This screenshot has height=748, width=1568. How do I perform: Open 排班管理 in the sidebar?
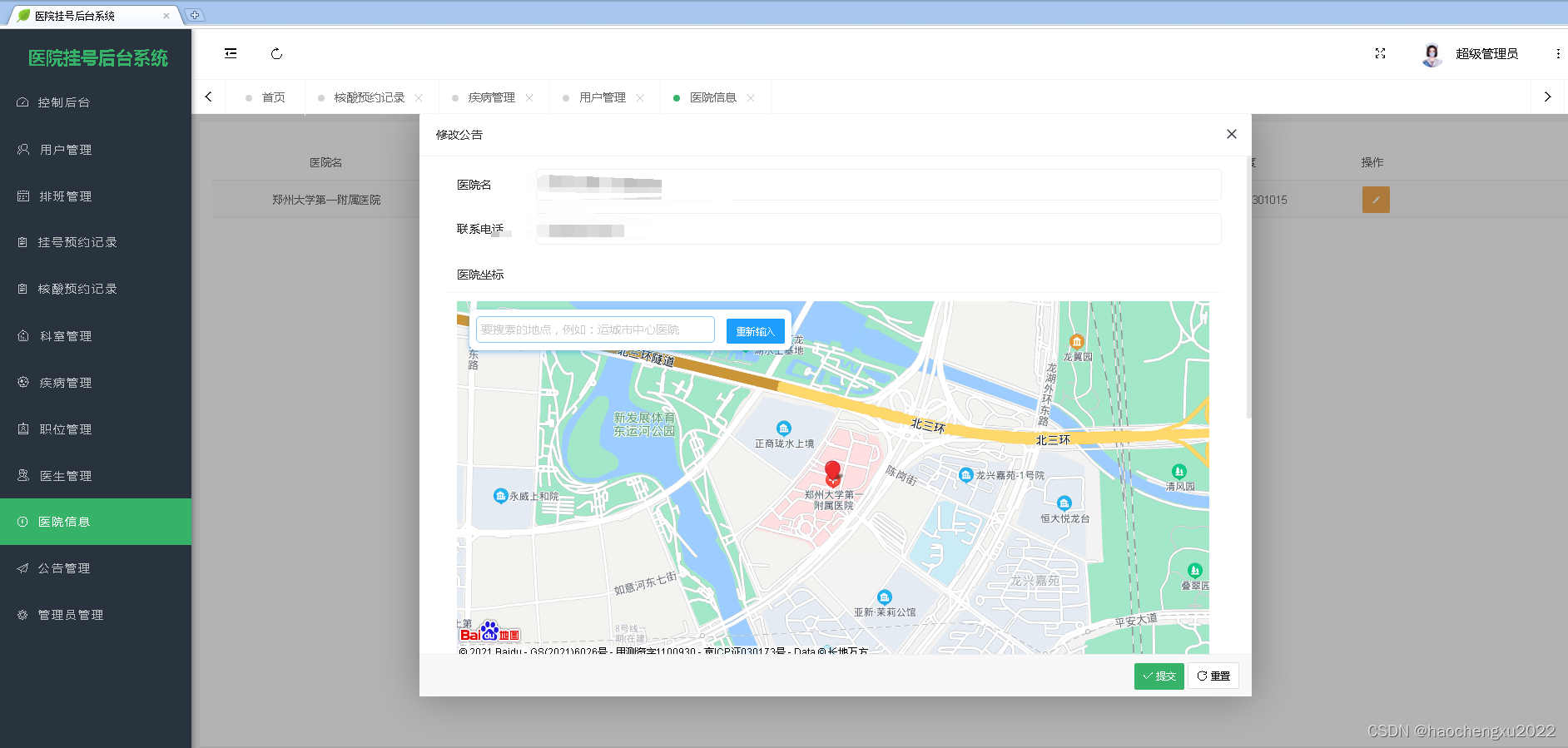pos(96,196)
